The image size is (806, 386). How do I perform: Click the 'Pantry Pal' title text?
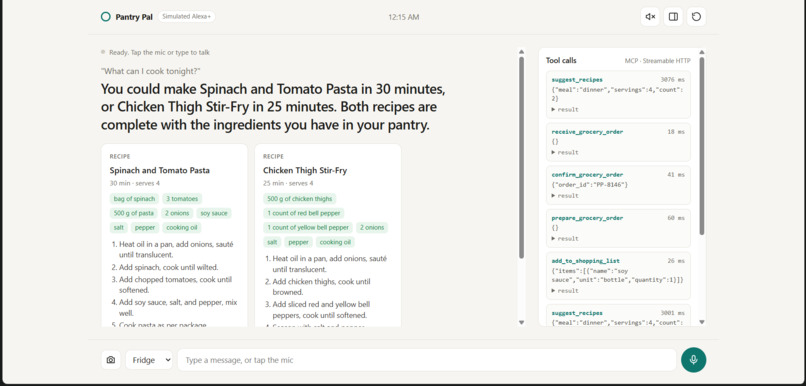[x=134, y=17]
